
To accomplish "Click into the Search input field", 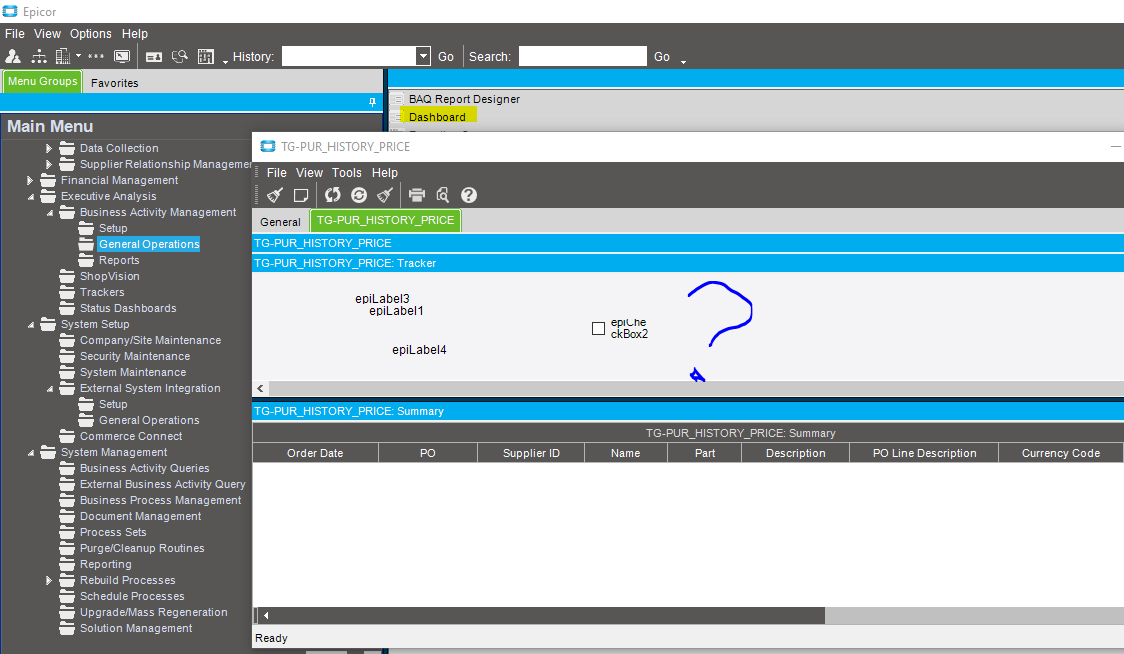I will [582, 56].
